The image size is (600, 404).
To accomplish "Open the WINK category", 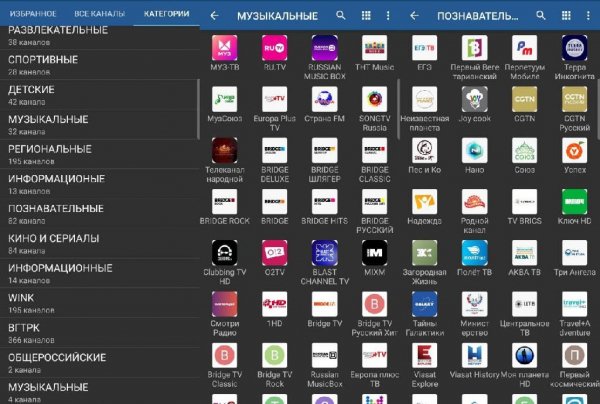I will click(x=99, y=303).
